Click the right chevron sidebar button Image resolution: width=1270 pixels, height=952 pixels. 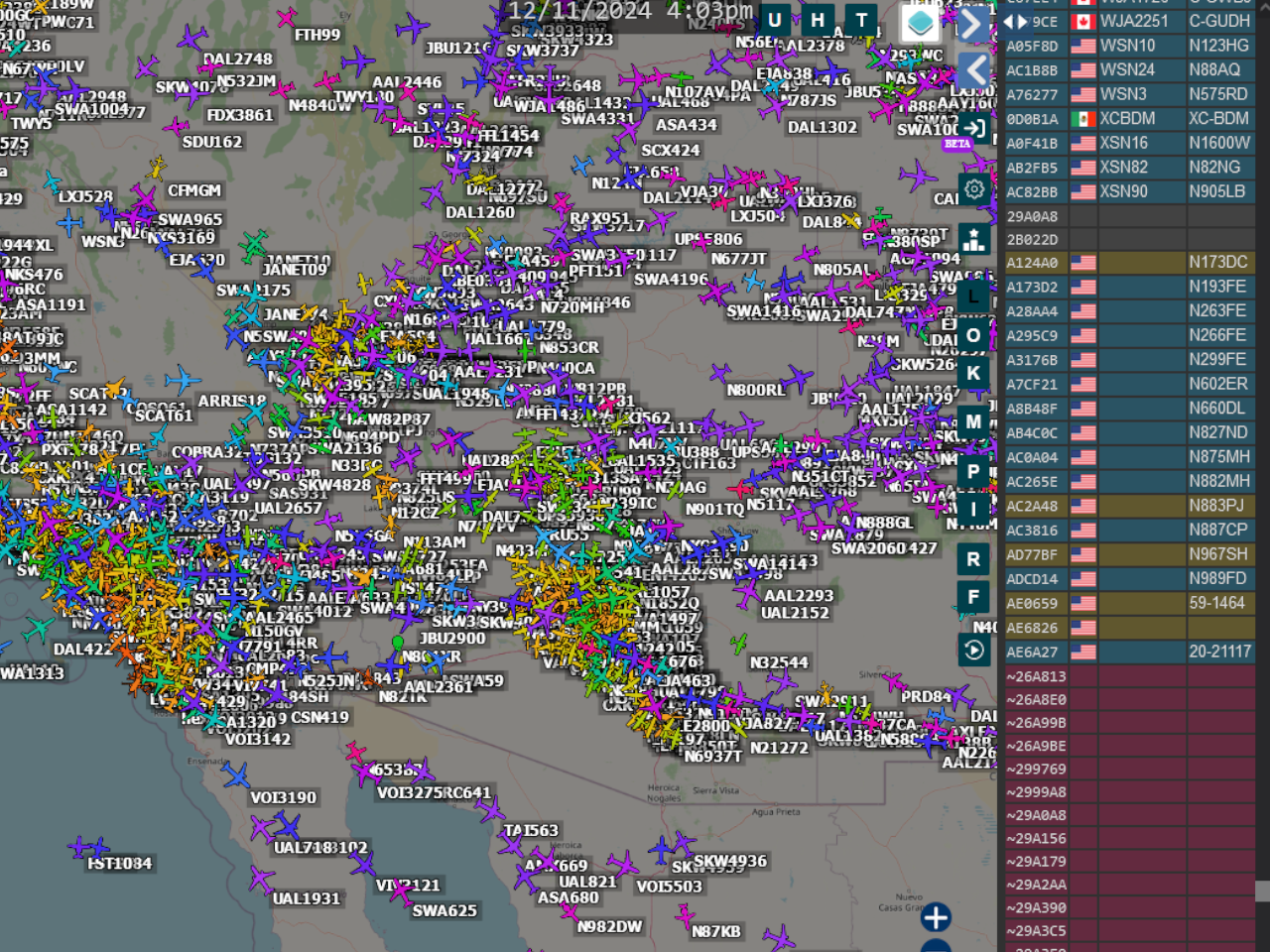pyautogui.click(x=973, y=23)
